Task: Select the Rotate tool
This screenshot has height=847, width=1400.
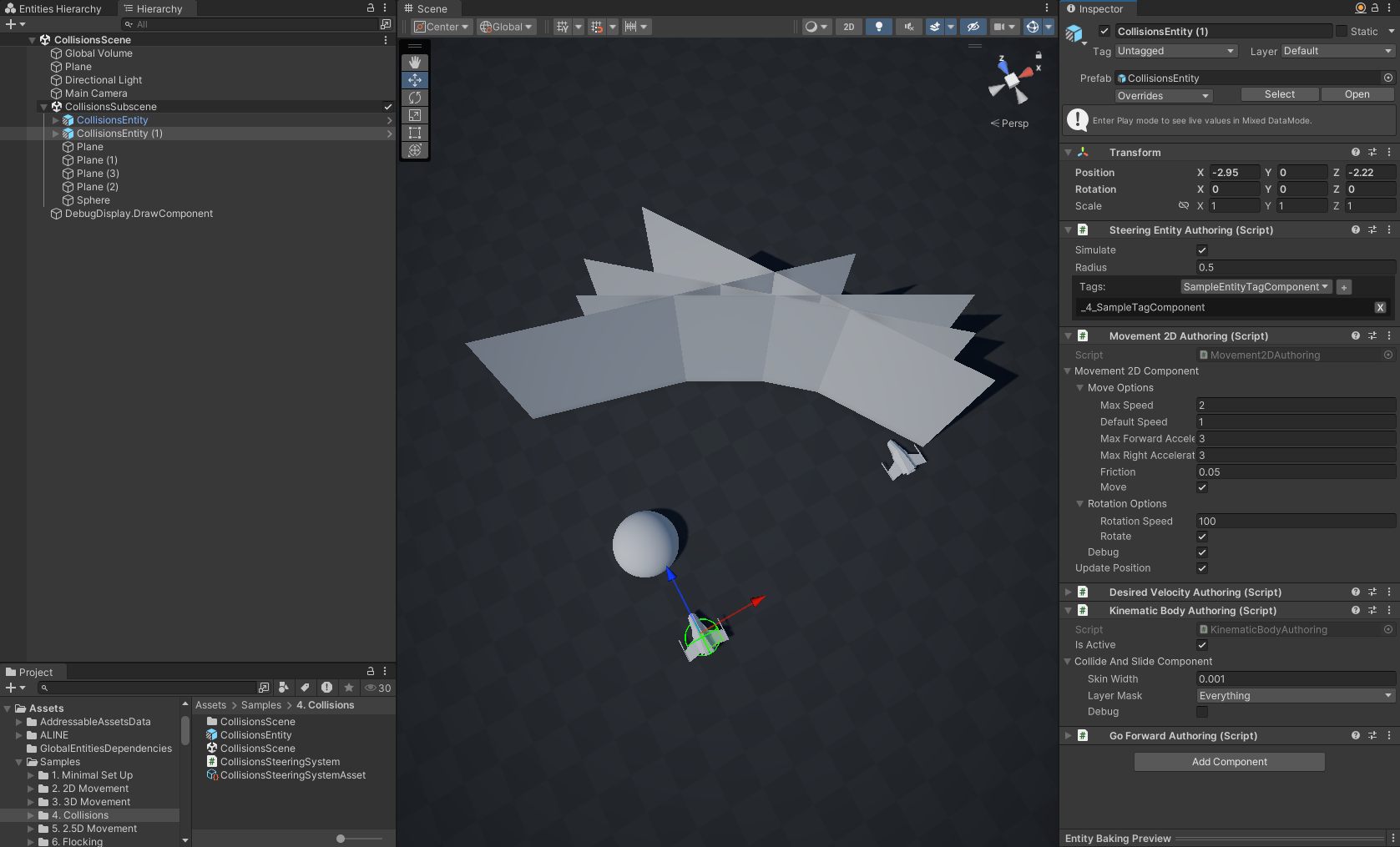Action: click(x=415, y=98)
